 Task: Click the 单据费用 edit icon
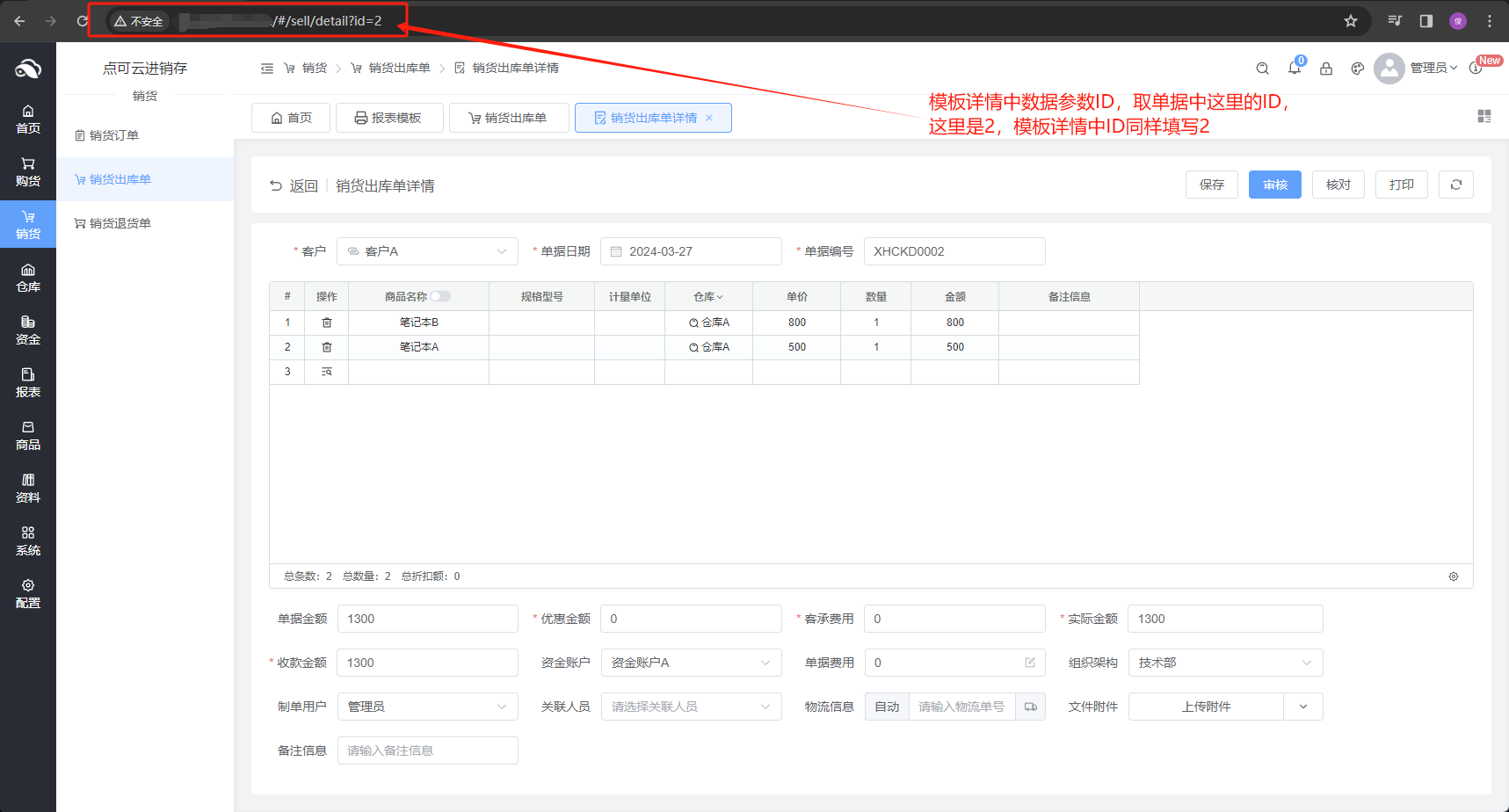point(1030,663)
